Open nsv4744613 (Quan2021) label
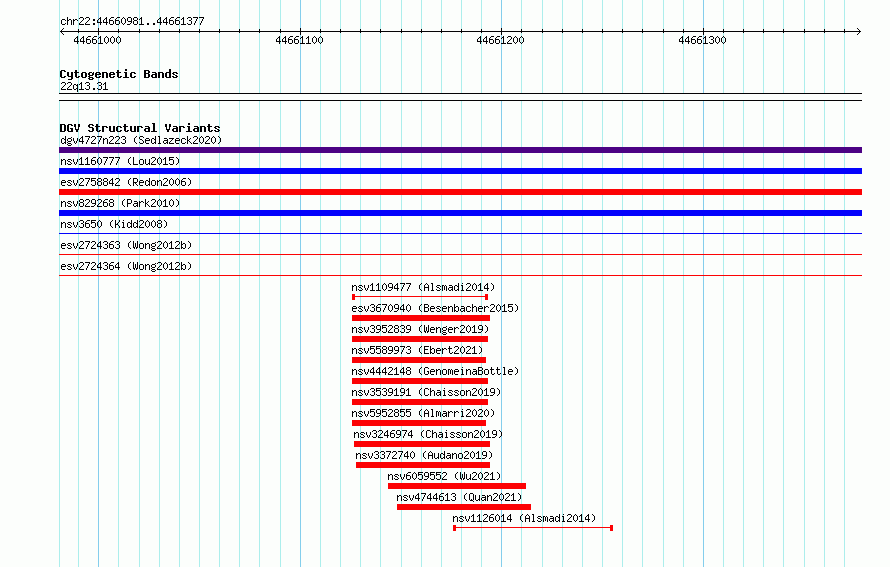The width and height of the screenshot is (890, 567). [x=459, y=497]
